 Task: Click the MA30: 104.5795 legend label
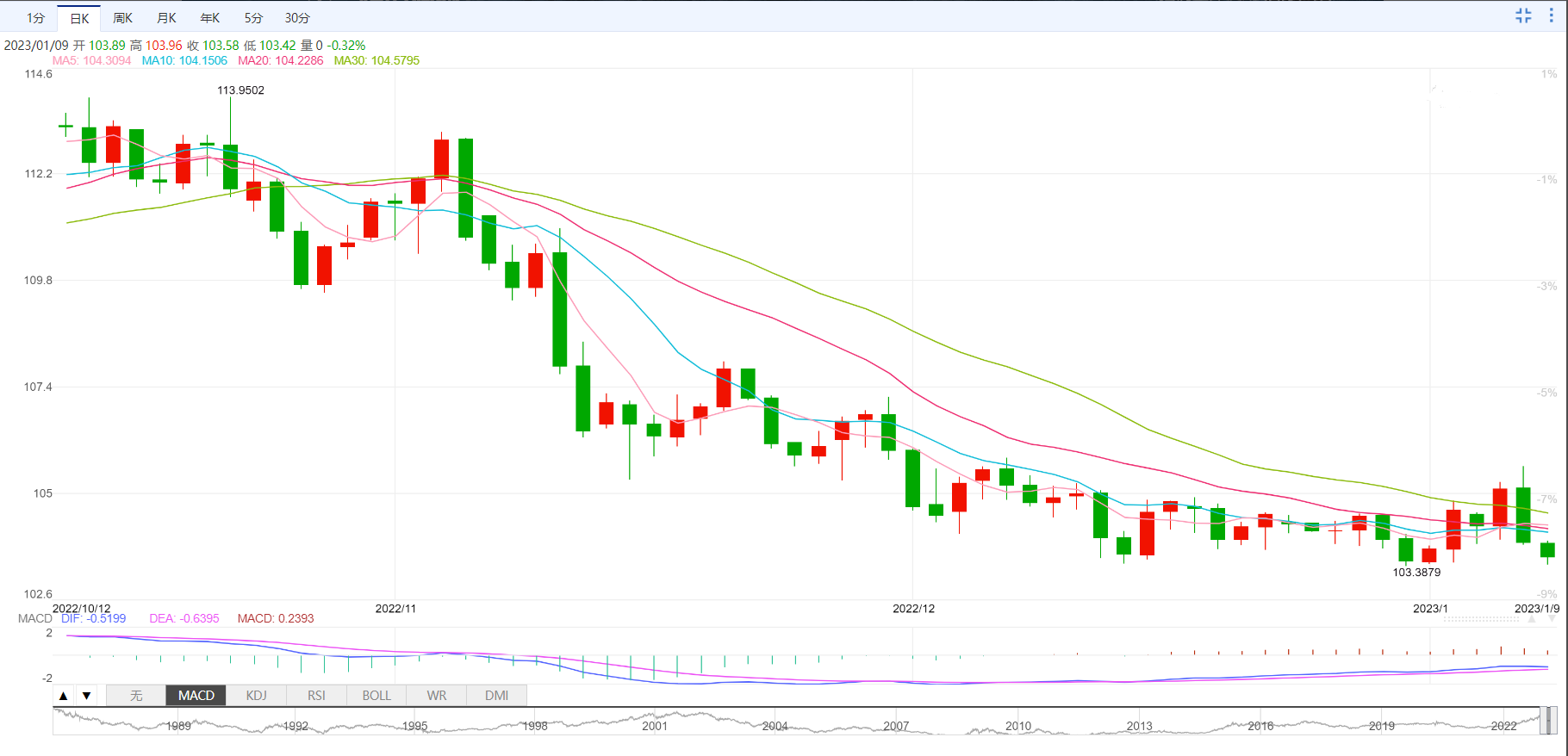376,60
